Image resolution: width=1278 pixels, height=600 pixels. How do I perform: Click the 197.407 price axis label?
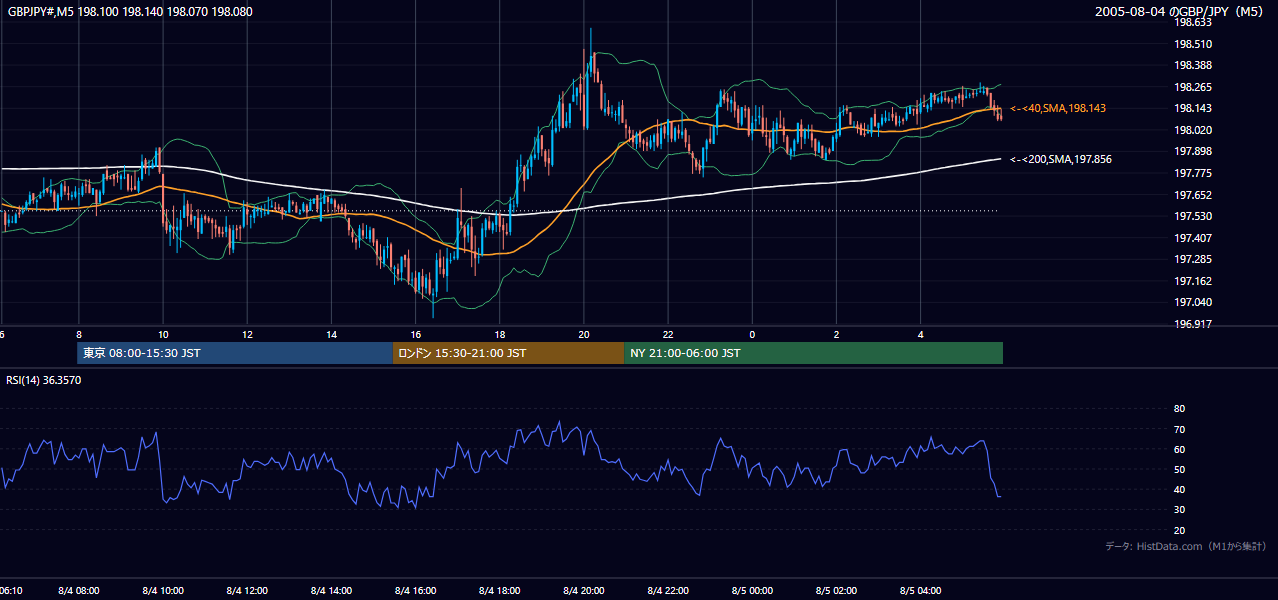pyautogui.click(x=1193, y=238)
